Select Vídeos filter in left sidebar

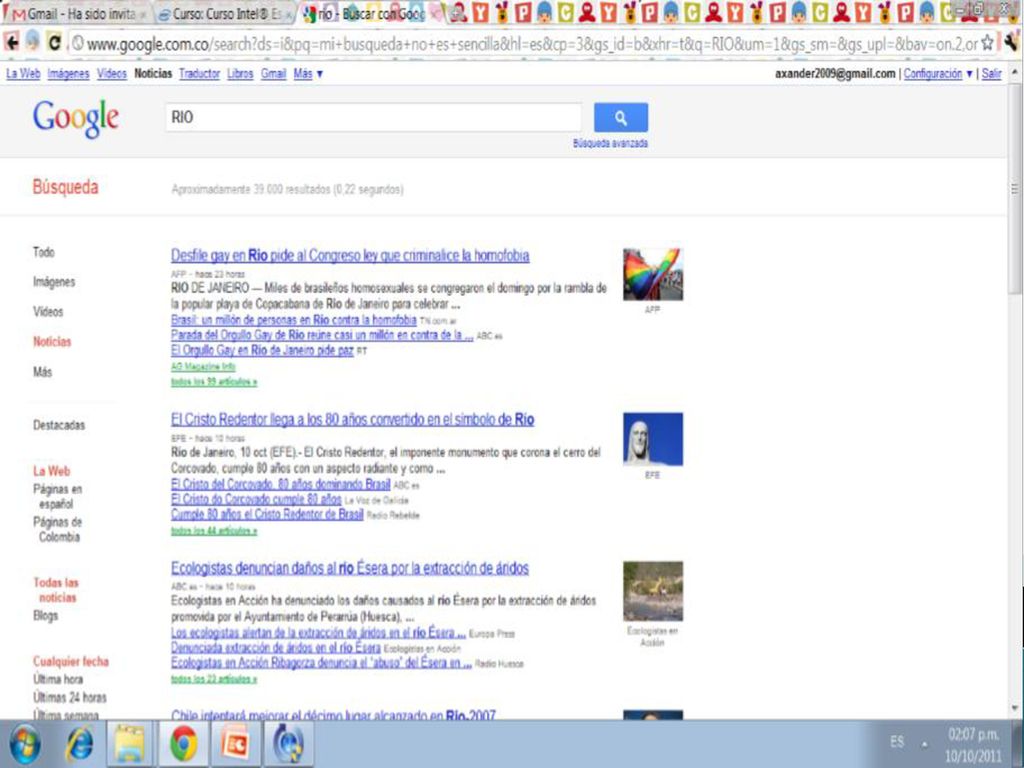point(48,312)
